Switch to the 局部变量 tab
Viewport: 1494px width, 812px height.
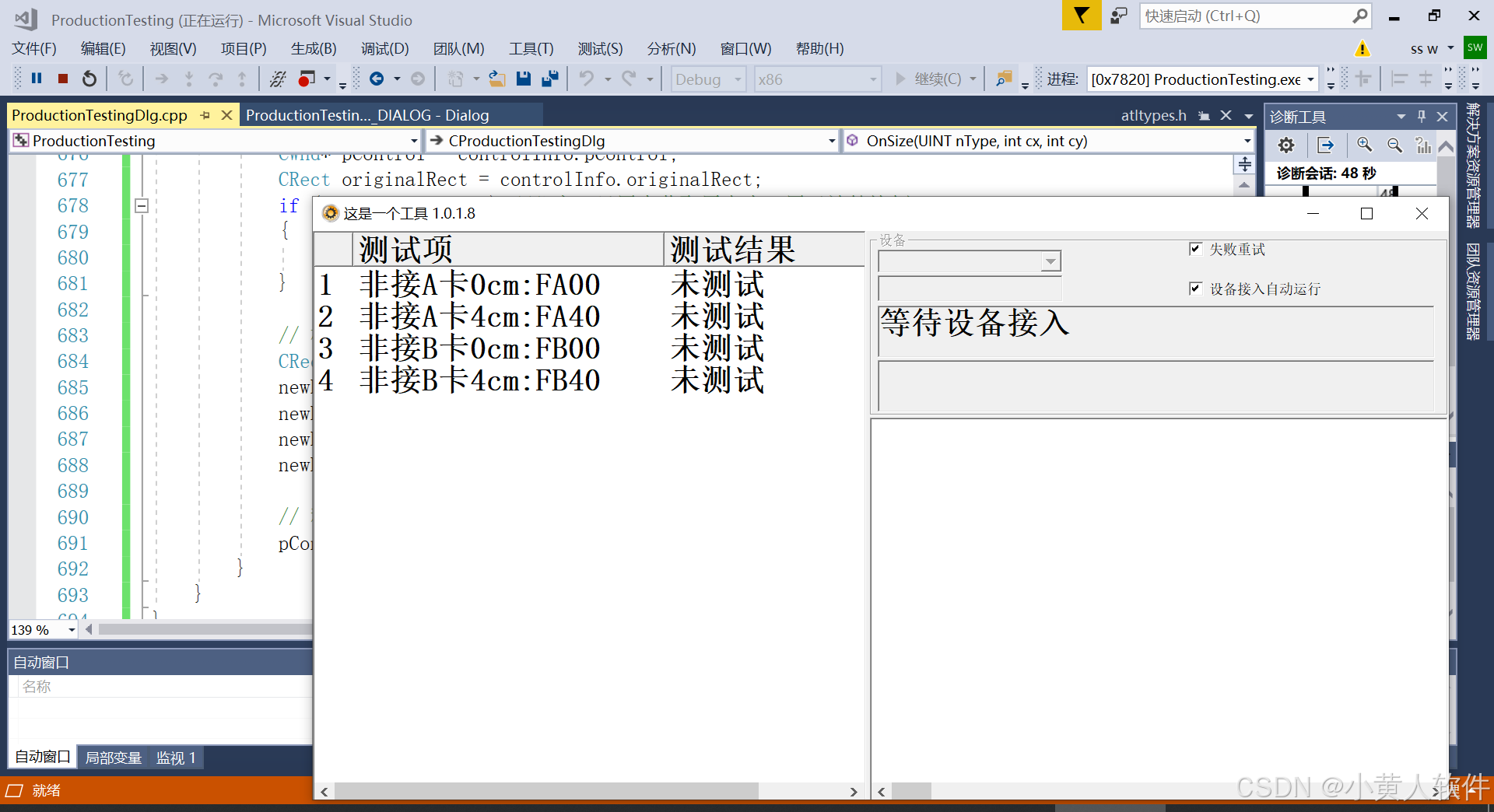click(x=114, y=758)
